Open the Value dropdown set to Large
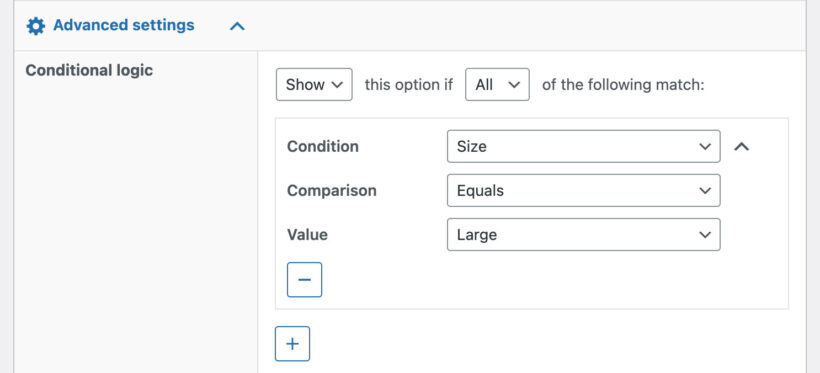820x373 pixels. (584, 234)
